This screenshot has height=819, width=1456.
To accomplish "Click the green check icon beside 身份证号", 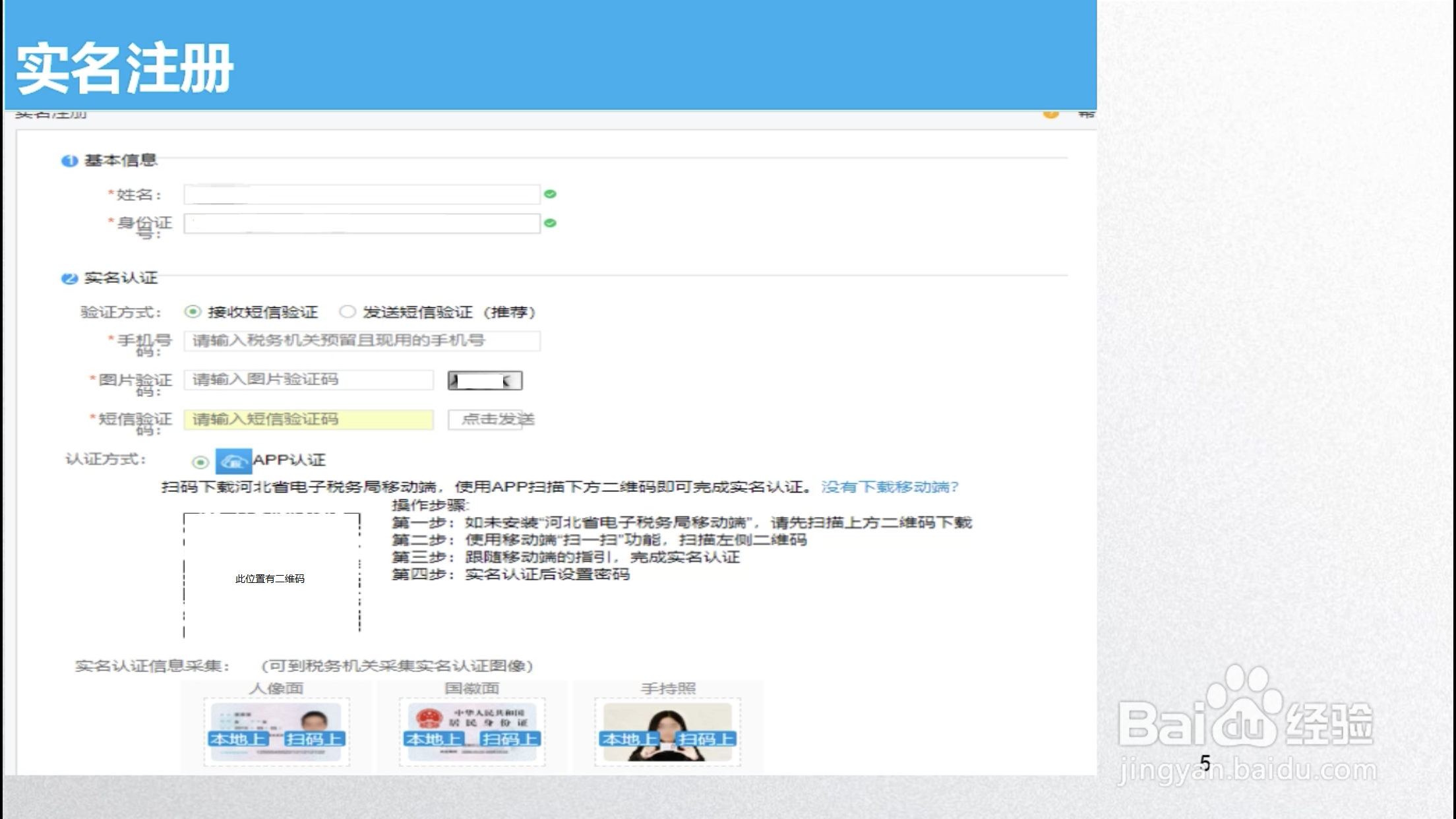I will tap(550, 223).
